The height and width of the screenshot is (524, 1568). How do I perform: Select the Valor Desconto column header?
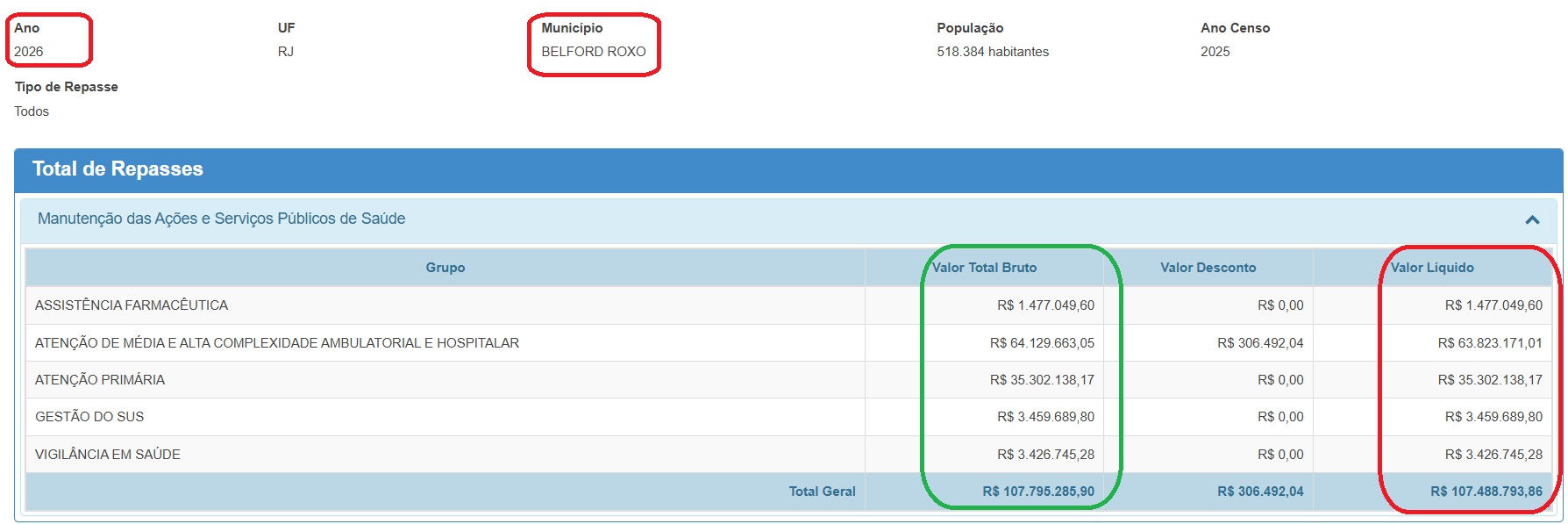coord(1208,268)
